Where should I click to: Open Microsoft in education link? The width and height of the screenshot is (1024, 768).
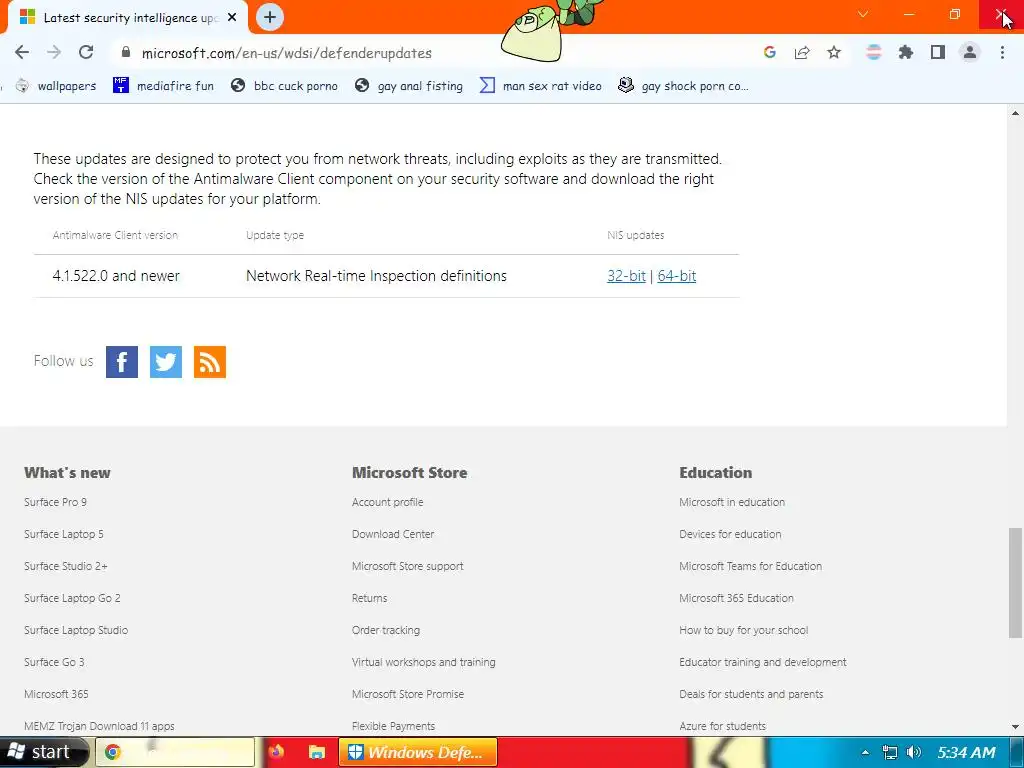click(732, 502)
